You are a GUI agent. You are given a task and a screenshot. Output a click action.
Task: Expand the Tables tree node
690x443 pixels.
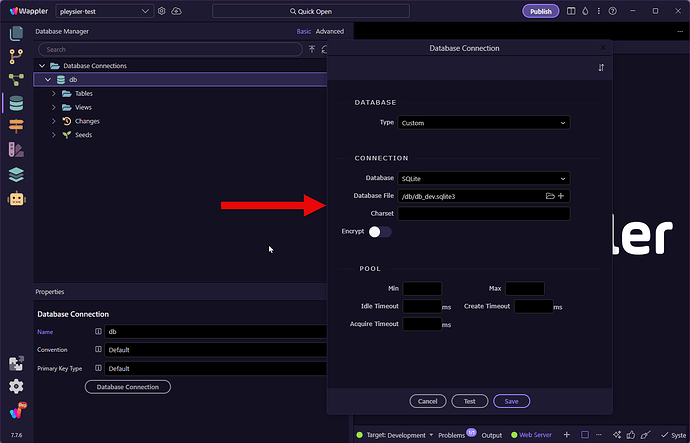(x=54, y=94)
